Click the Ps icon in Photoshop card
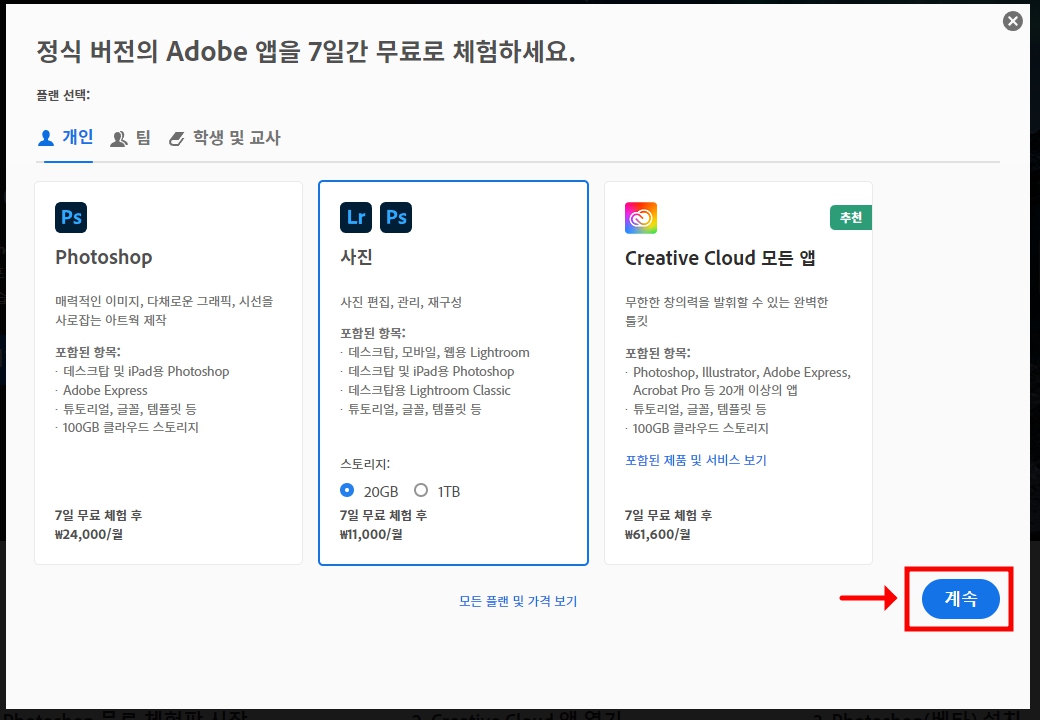Screen dimensions: 1040x720 (71, 217)
